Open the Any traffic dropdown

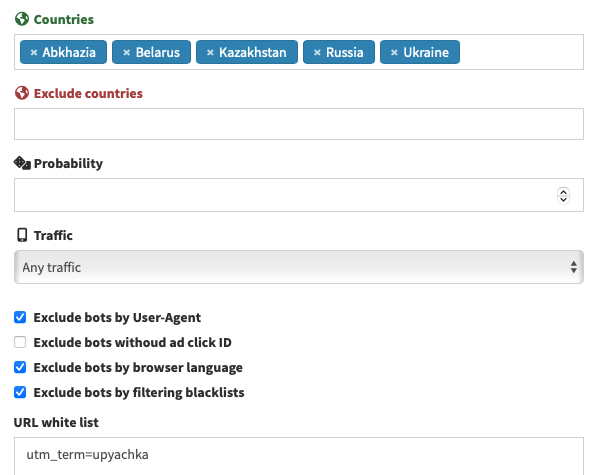point(299,267)
